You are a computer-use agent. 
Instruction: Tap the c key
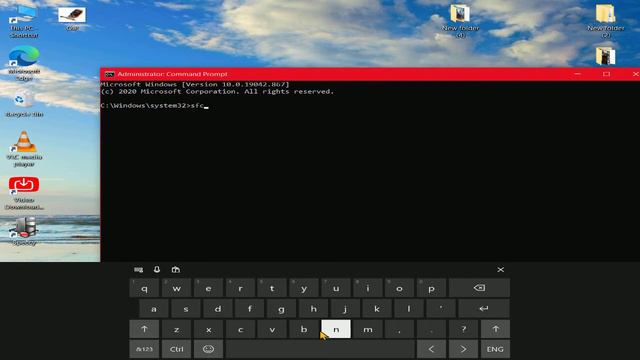(x=240, y=329)
